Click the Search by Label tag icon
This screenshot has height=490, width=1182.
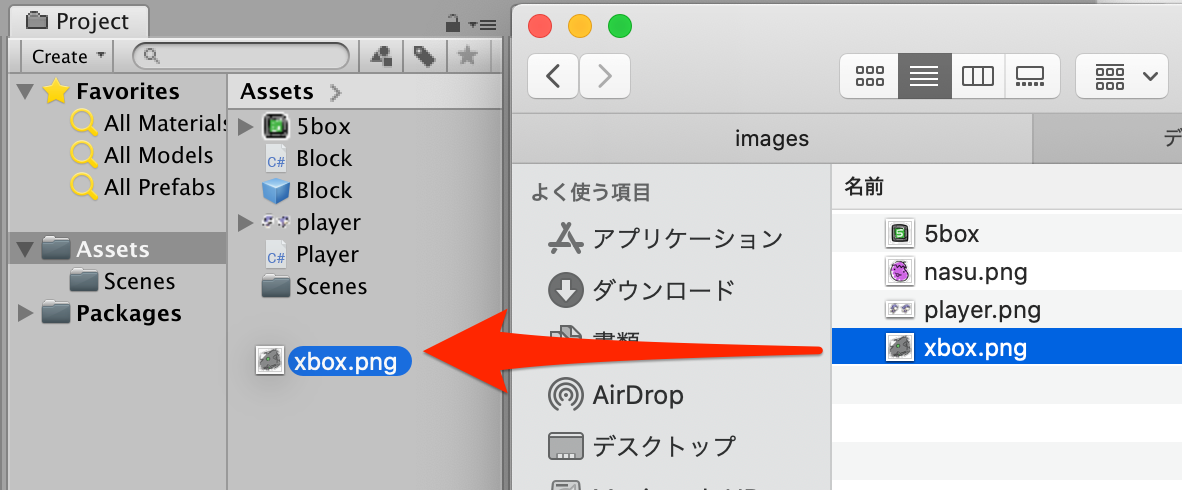pyautogui.click(x=424, y=56)
